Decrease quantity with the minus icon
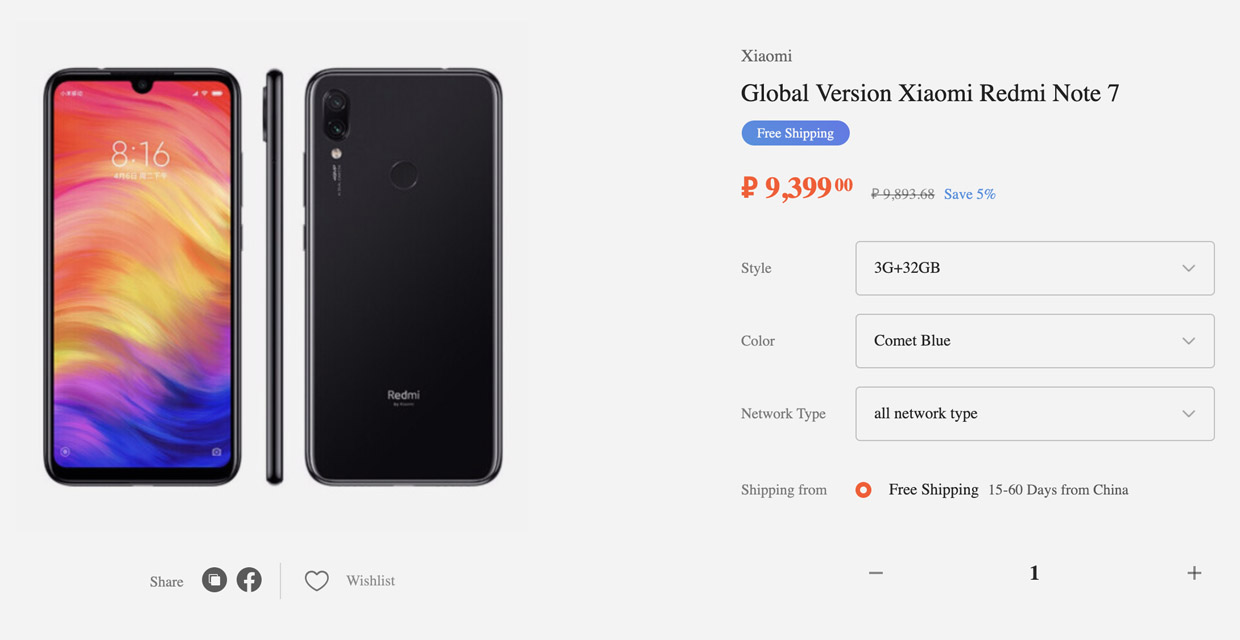This screenshot has height=640, width=1240. (876, 573)
